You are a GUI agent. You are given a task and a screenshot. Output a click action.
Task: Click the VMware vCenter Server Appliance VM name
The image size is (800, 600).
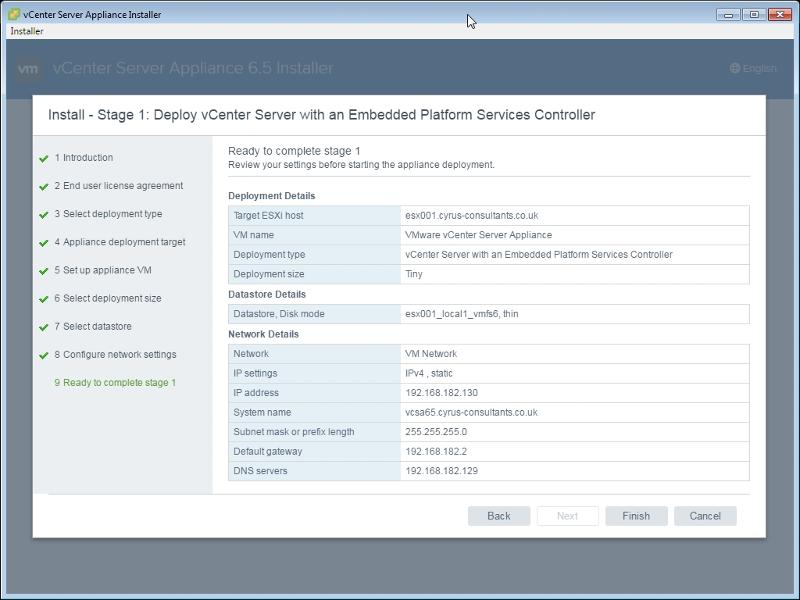coord(479,235)
